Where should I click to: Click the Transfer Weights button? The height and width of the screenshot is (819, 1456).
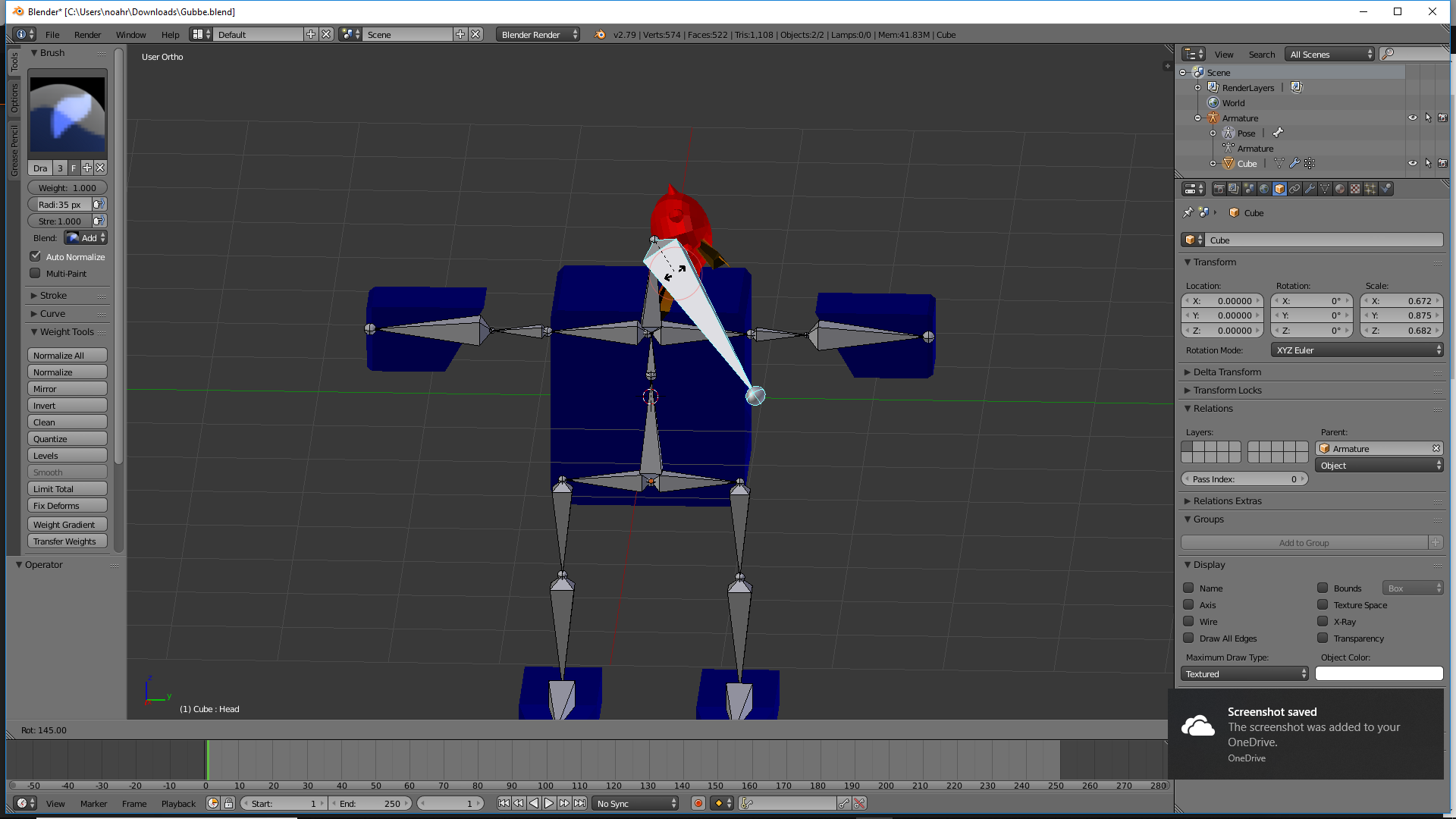point(67,541)
